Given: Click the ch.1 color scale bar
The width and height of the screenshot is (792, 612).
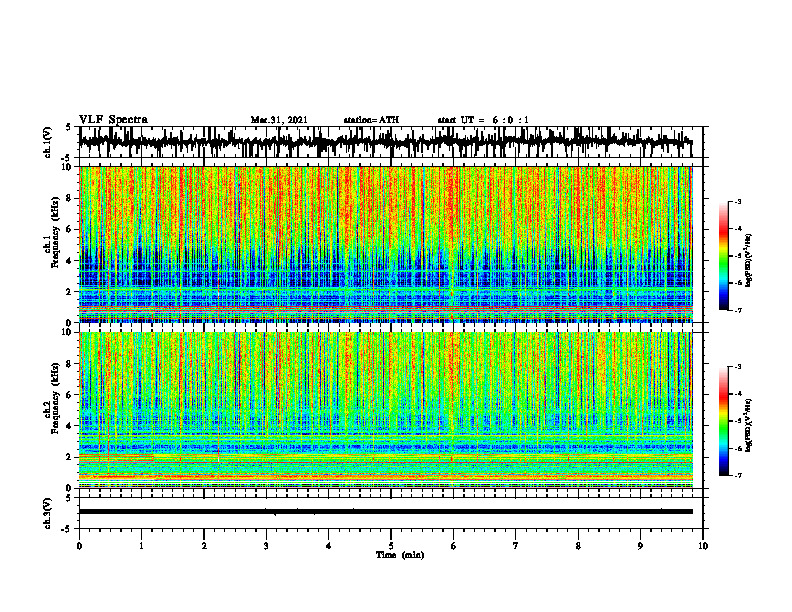Looking at the screenshot, I should click(x=723, y=256).
